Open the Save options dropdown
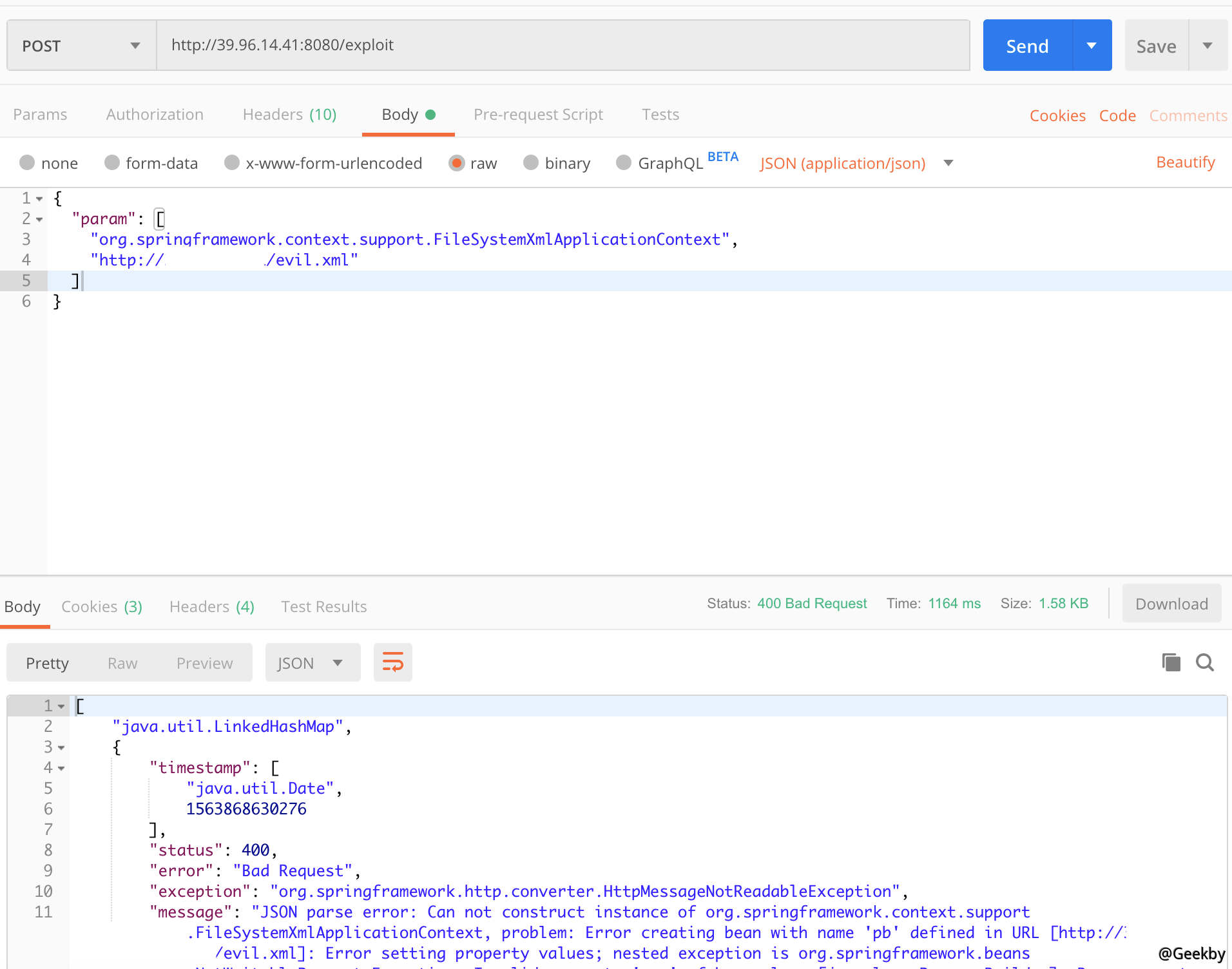The height and width of the screenshot is (969, 1232). click(x=1208, y=45)
